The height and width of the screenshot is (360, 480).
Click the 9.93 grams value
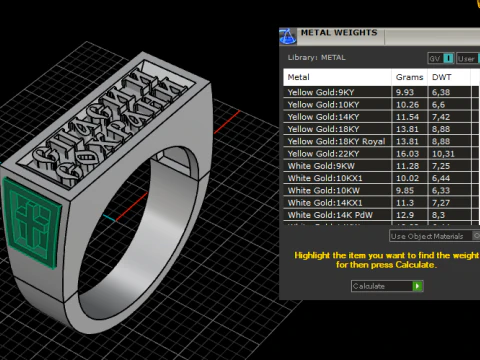[405, 92]
